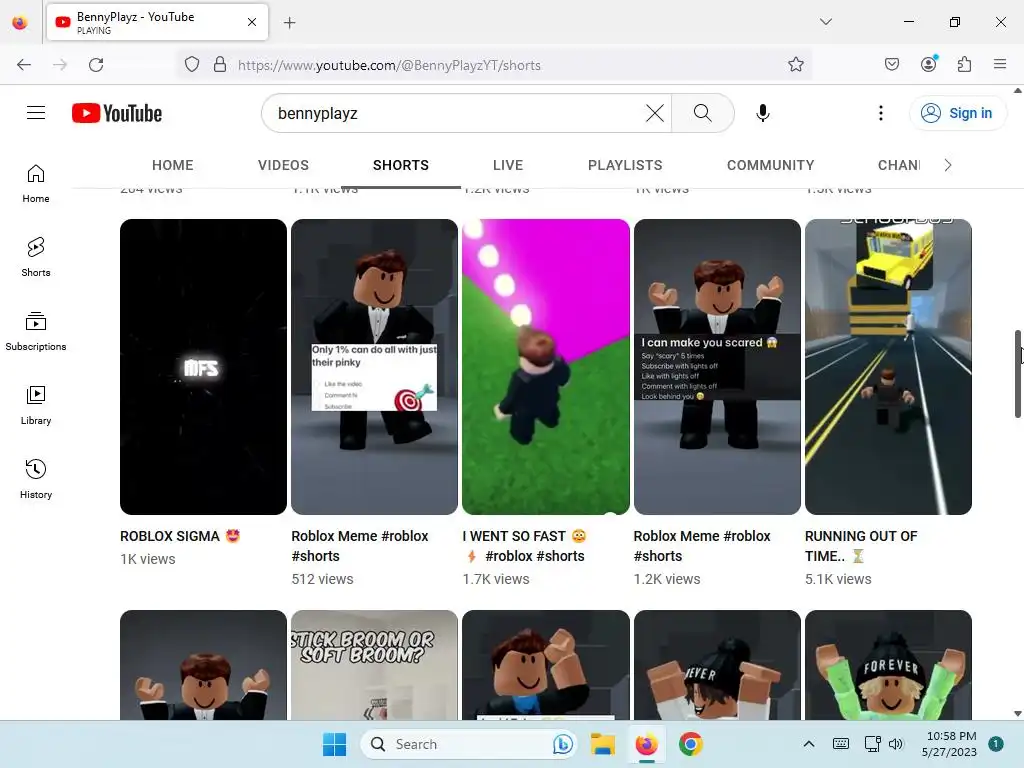Open the ROBLOX SIGMA title link
Image resolution: width=1024 pixels, height=768 pixels.
tap(180, 536)
